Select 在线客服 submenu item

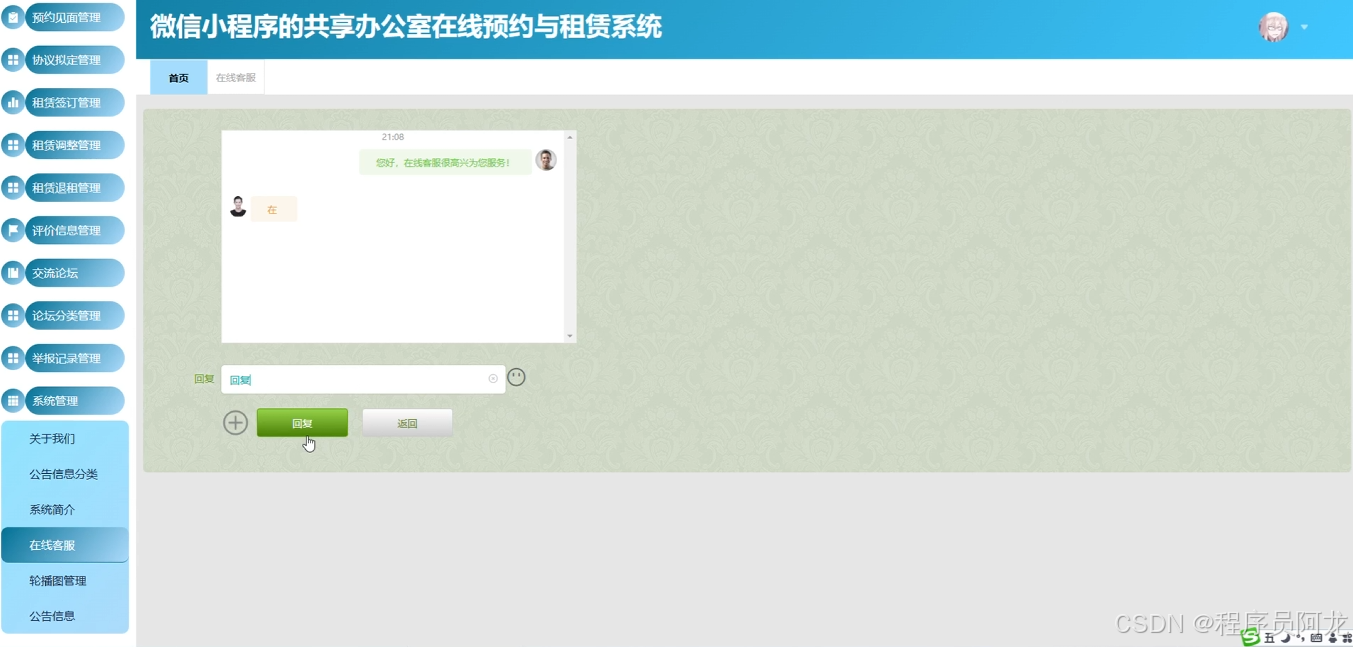pyautogui.click(x=65, y=545)
